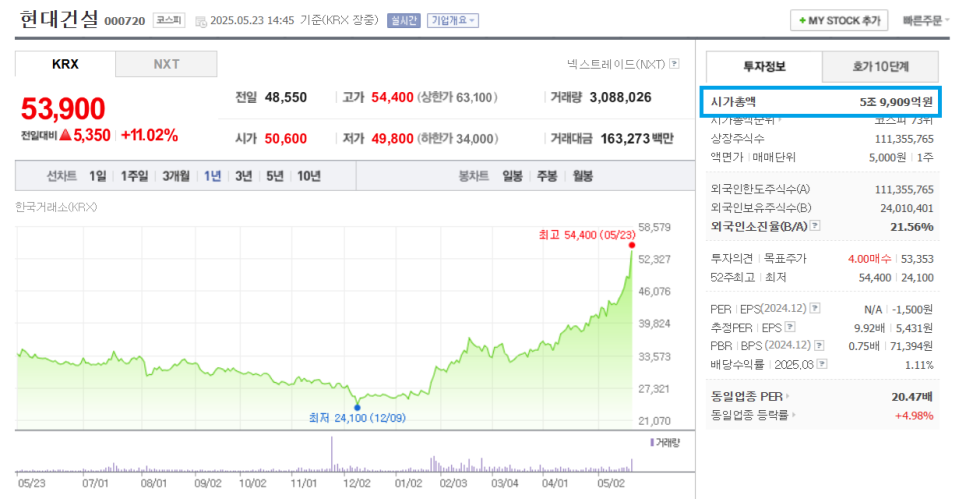The width and height of the screenshot is (966, 499).
Task: Click the 외국인소진율 value 21.56%
Action: (912, 227)
